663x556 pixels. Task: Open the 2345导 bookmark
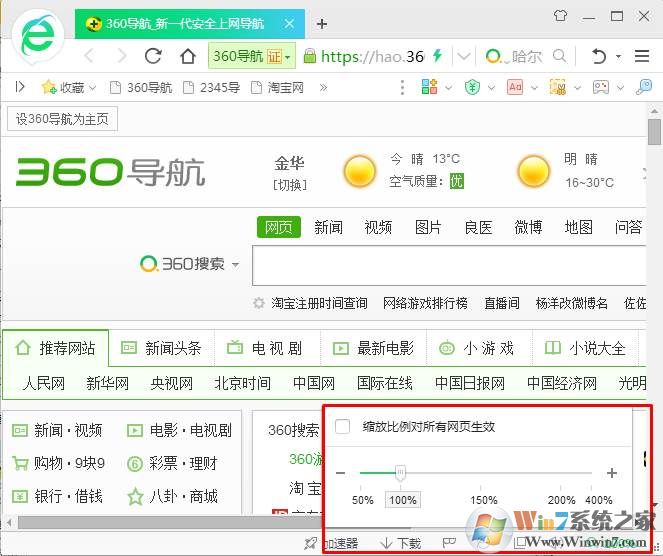[x=211, y=88]
